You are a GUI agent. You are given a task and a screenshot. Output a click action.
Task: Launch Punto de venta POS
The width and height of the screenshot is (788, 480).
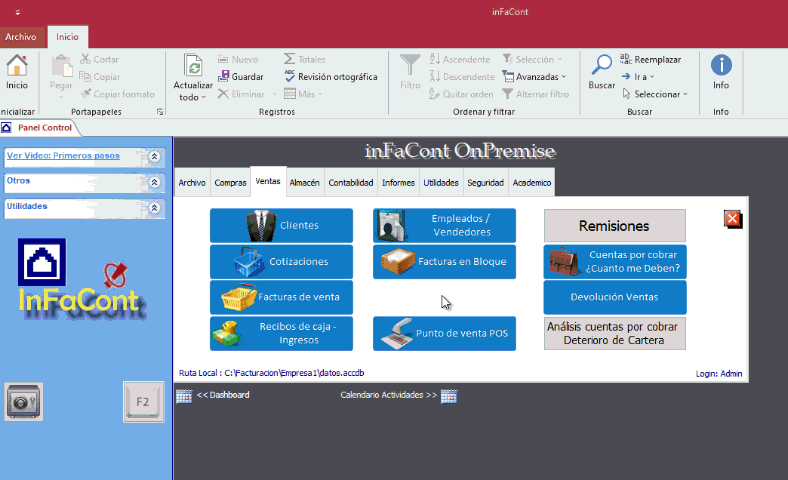pyautogui.click(x=444, y=333)
